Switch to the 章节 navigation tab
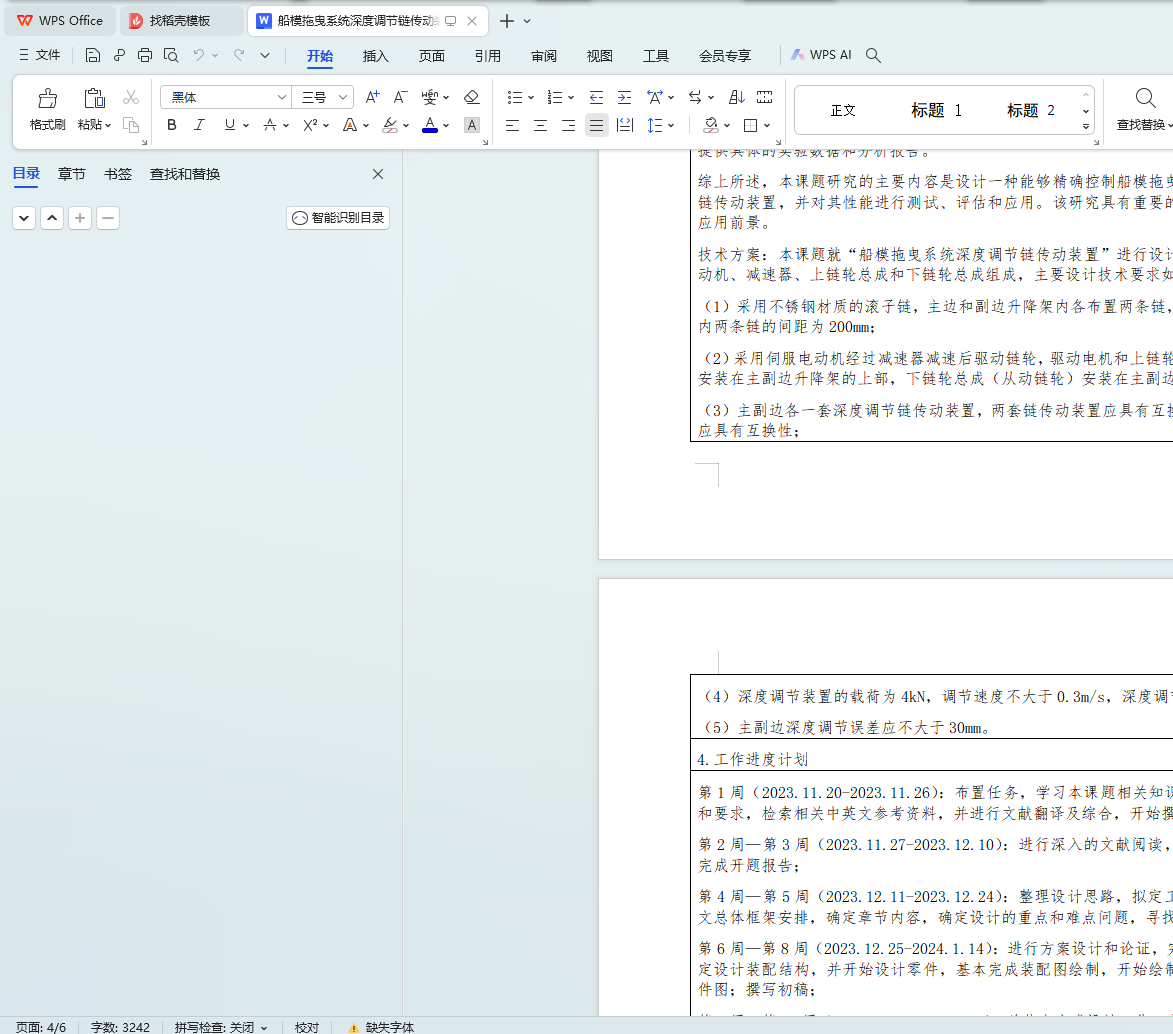The image size is (1173, 1034). coord(72,174)
